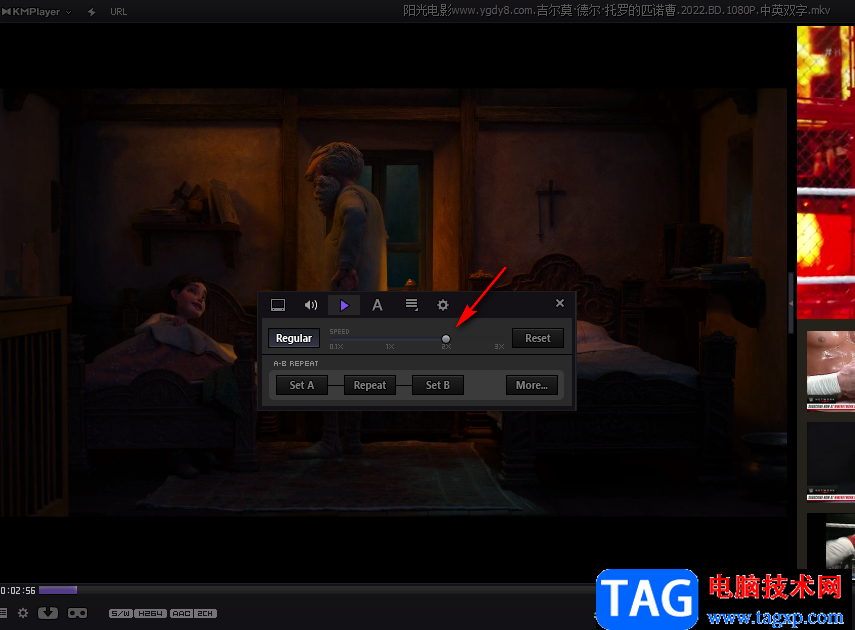This screenshot has width=855, height=630.
Task: Switch to the audio speaker tab
Action: click(x=311, y=305)
